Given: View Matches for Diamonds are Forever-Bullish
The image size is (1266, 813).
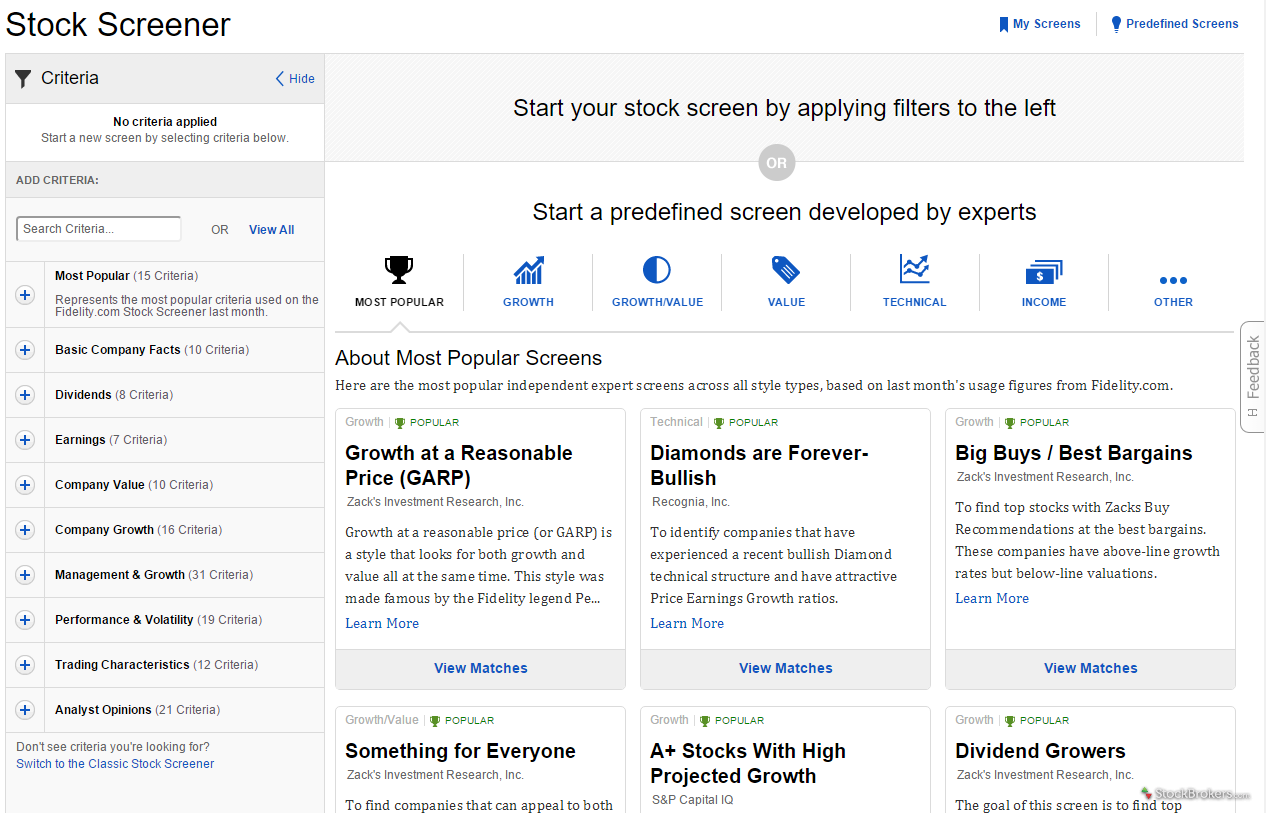Looking at the screenshot, I should tap(786, 668).
